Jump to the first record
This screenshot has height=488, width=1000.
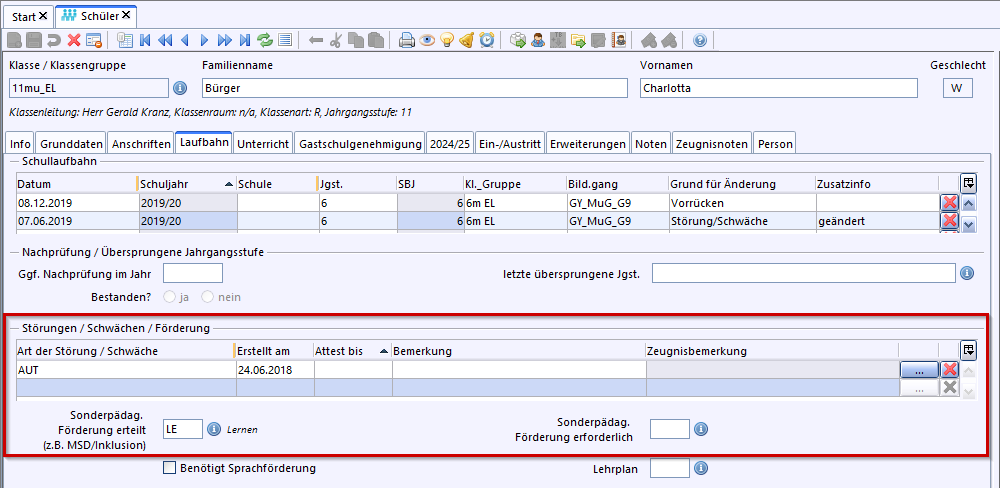[x=145, y=40]
